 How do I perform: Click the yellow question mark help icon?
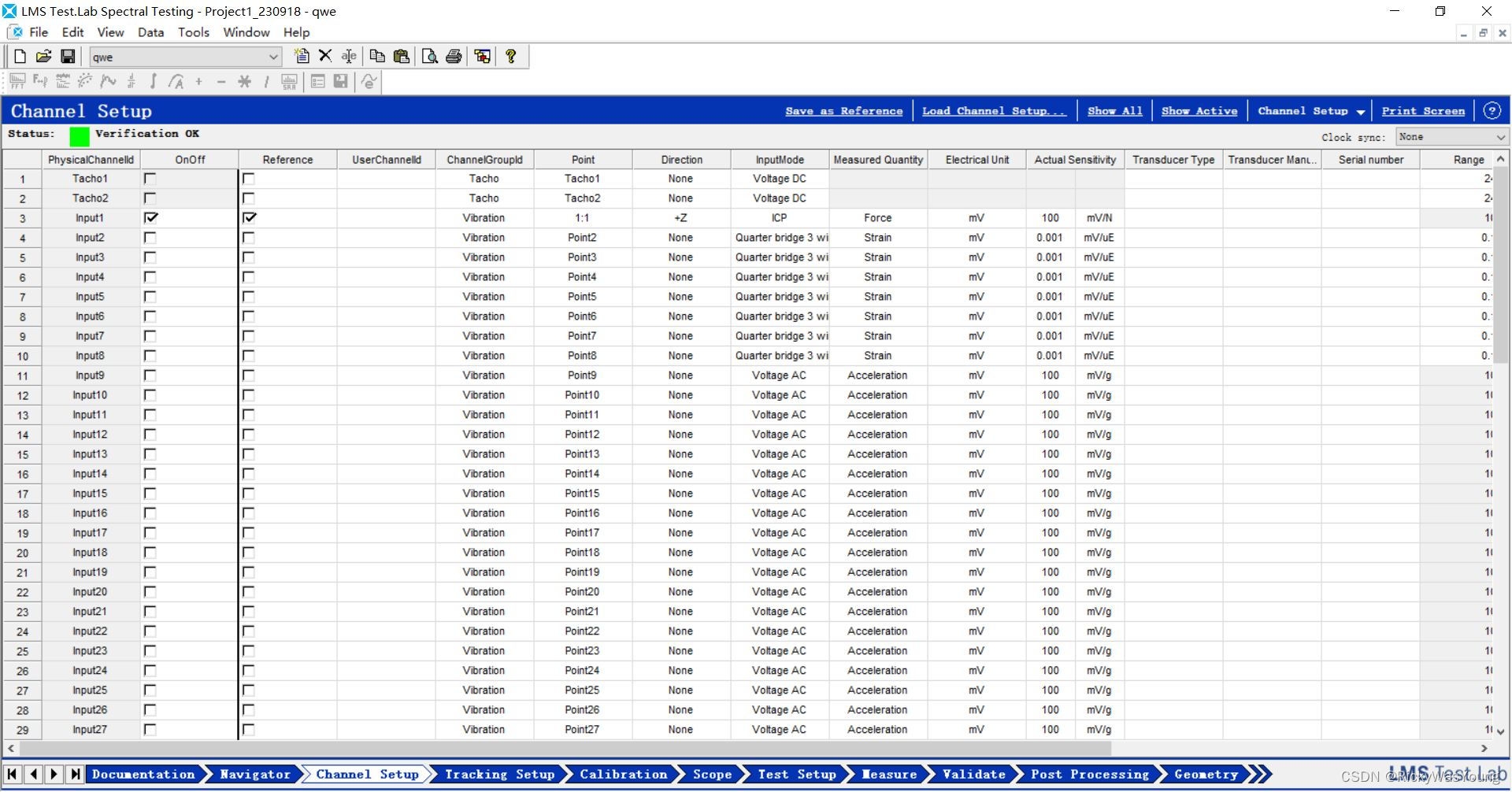510,57
